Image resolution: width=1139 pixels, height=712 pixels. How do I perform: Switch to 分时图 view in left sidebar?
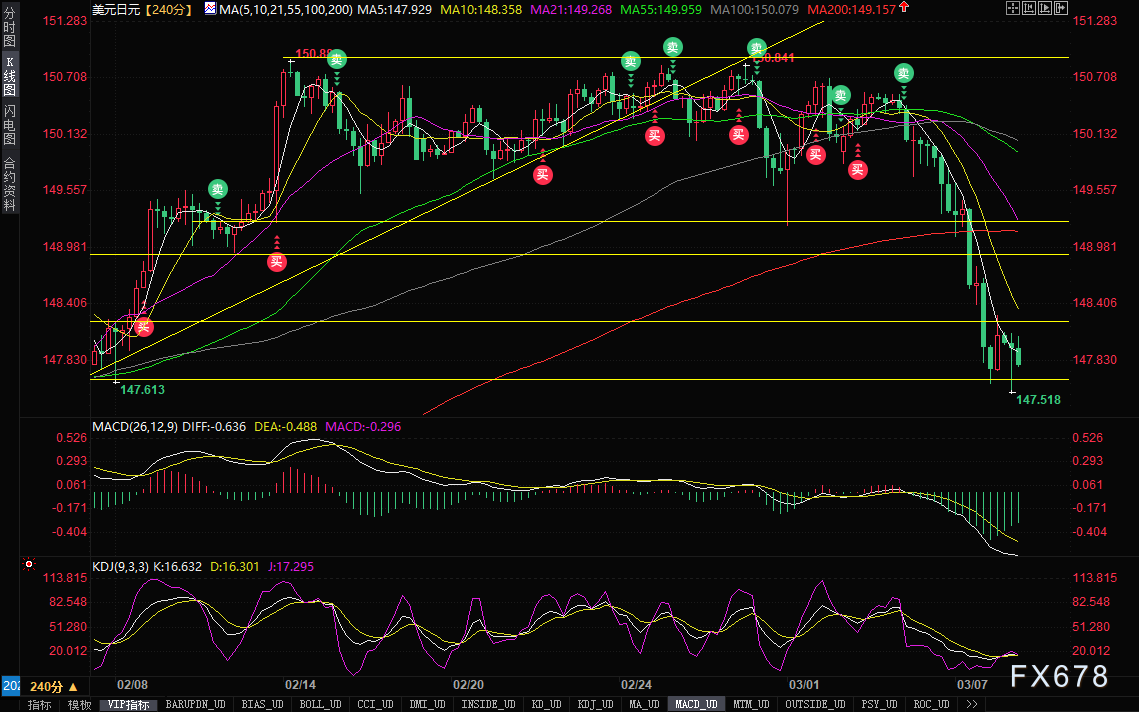click(9, 27)
